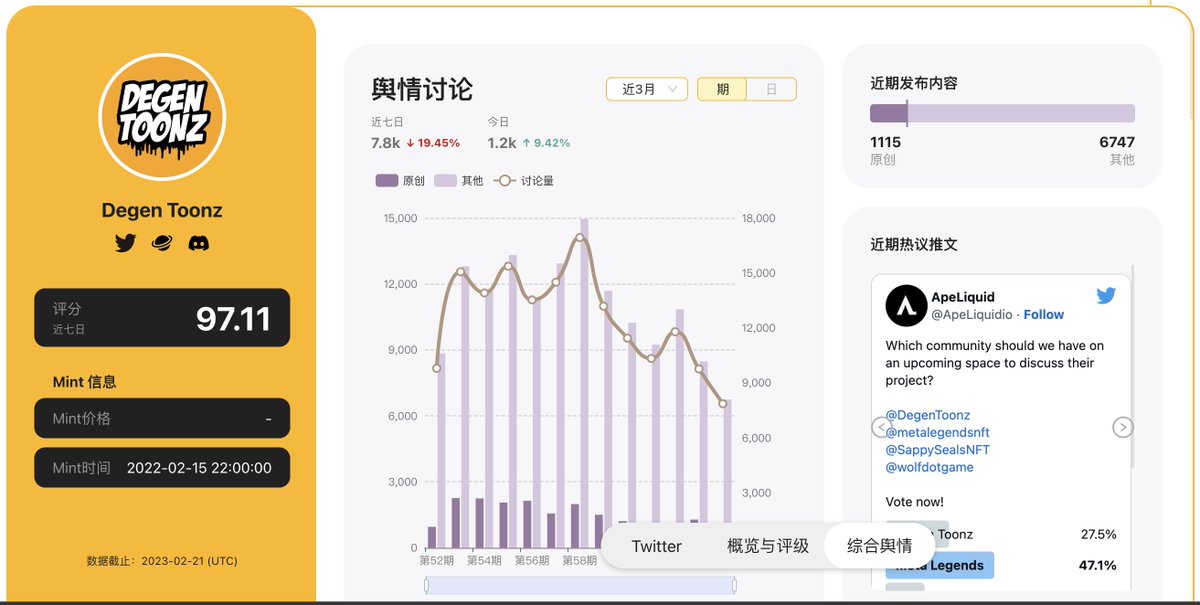Screen dimensions: 1200x605
Task: Click the first data point on 讨论量 line
Action: click(436, 368)
